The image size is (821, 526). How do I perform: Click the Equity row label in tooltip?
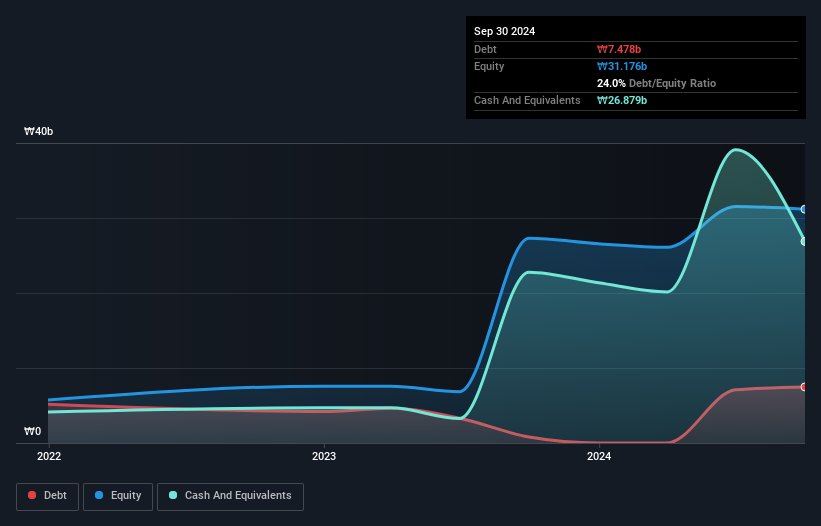point(489,66)
